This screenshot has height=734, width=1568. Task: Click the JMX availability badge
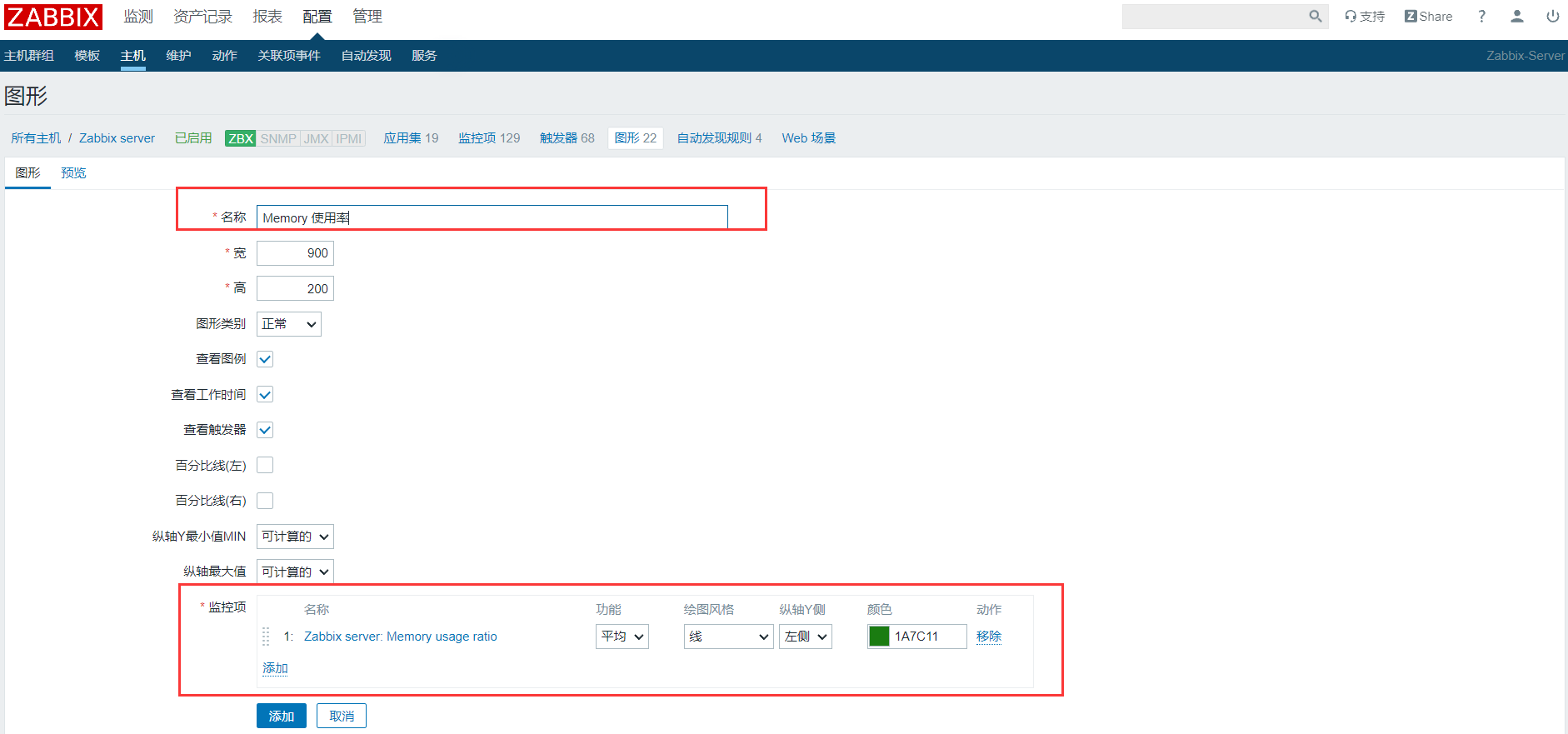316,138
